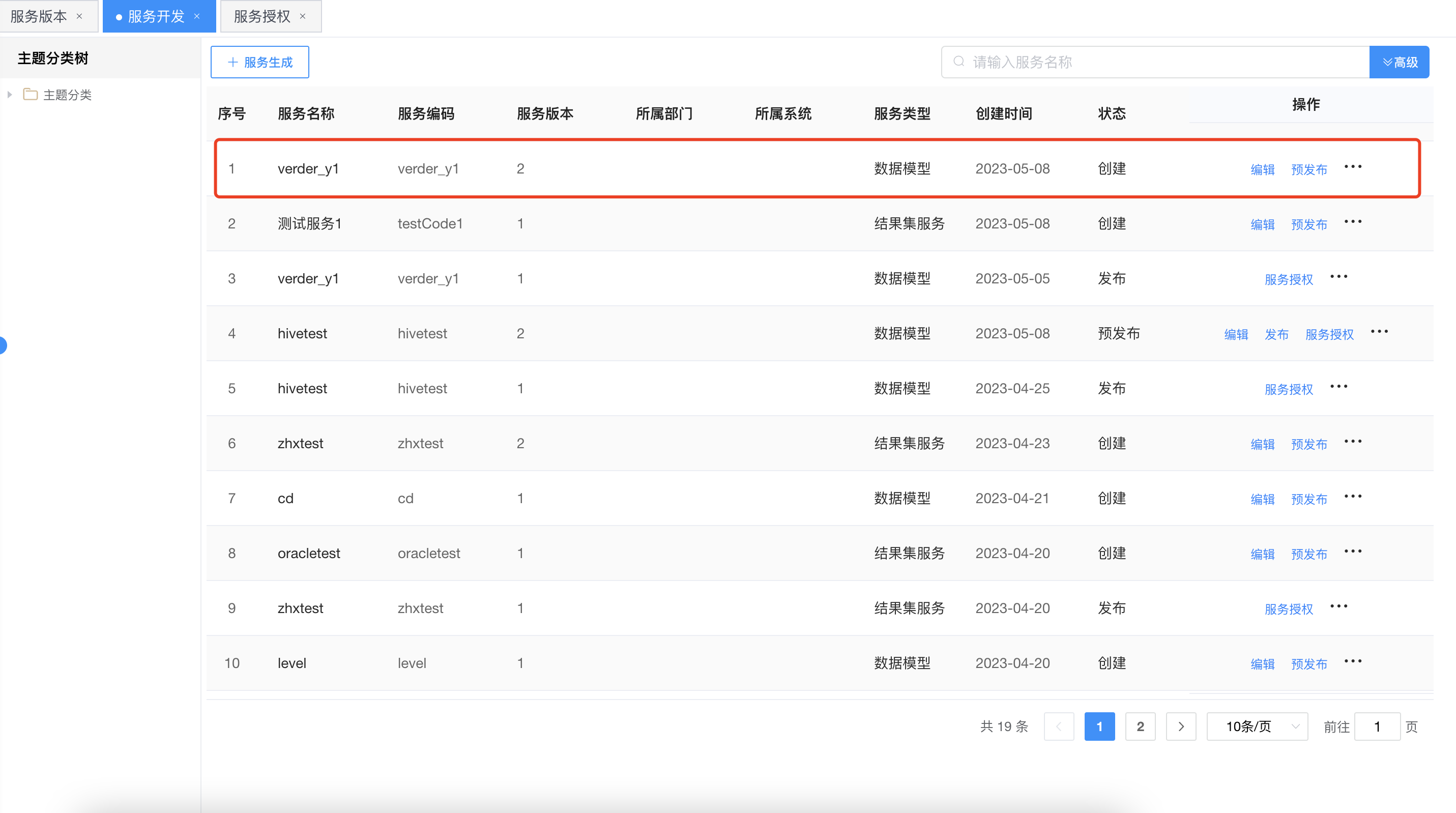
Task: Switch to the 服务版本 tab
Action: click(x=39, y=16)
